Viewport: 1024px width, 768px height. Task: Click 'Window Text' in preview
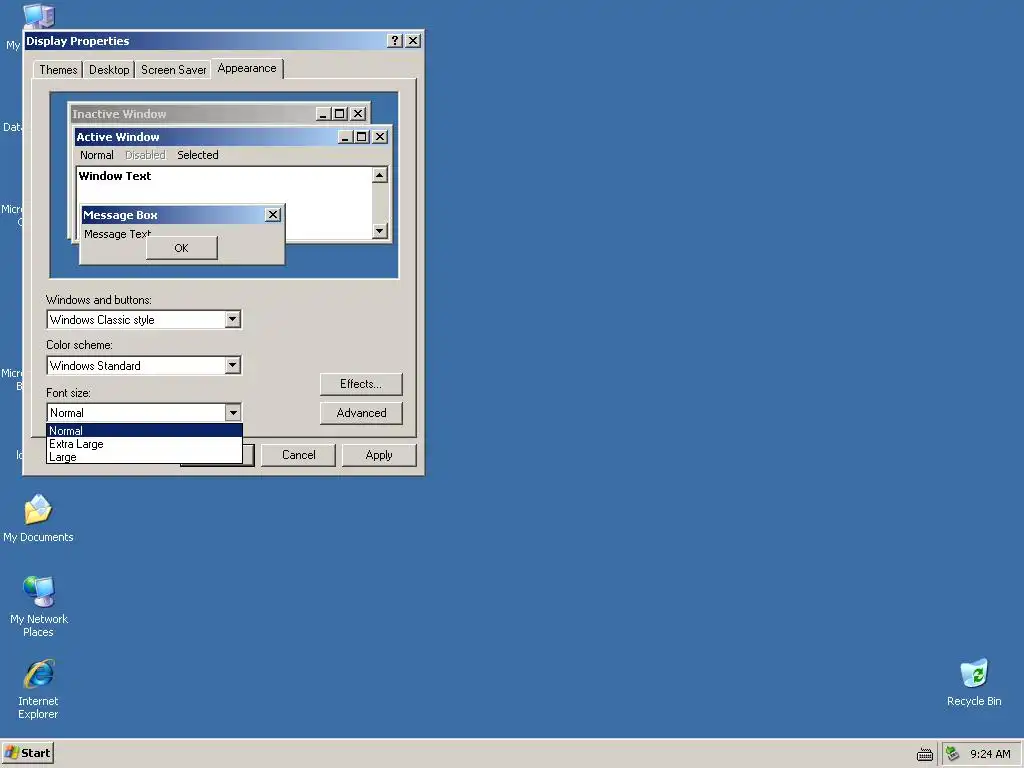(x=115, y=176)
